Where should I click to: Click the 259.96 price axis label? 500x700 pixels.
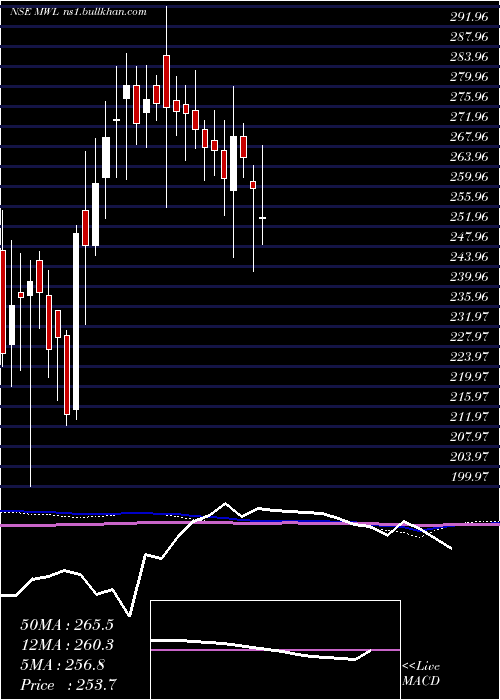point(469,177)
